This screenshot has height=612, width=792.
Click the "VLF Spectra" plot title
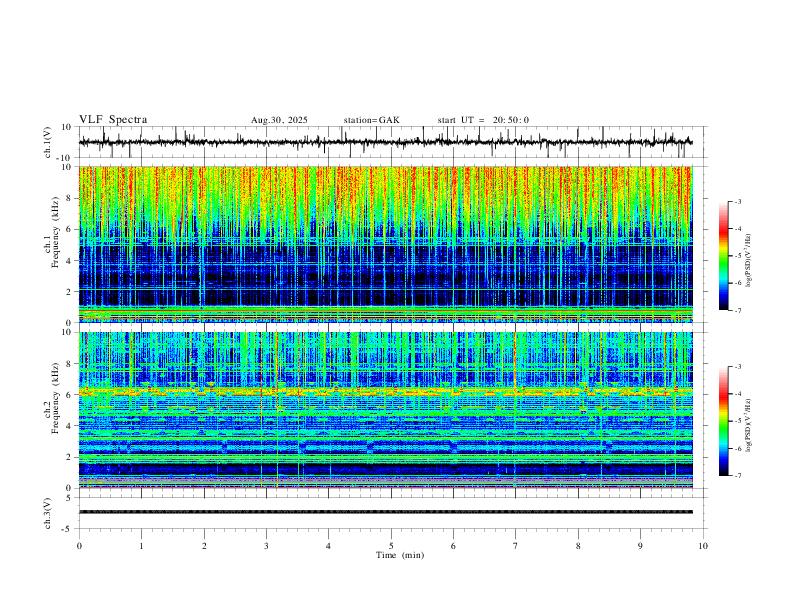pos(113,120)
